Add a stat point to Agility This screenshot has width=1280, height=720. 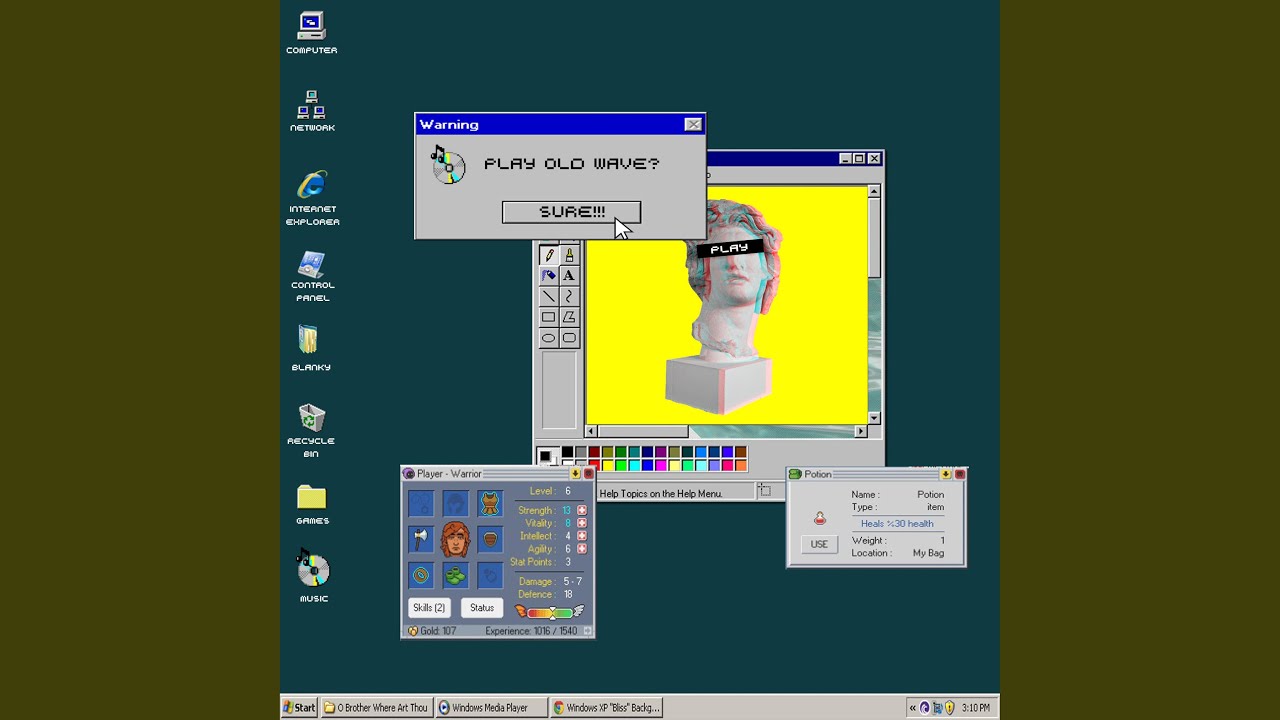(x=582, y=549)
